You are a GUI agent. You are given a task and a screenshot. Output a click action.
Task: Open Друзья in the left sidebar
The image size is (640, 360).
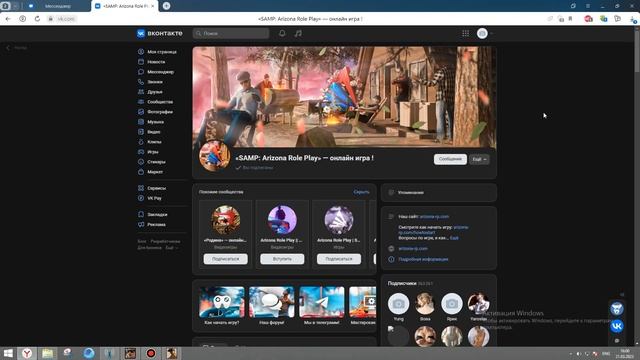coord(155,92)
